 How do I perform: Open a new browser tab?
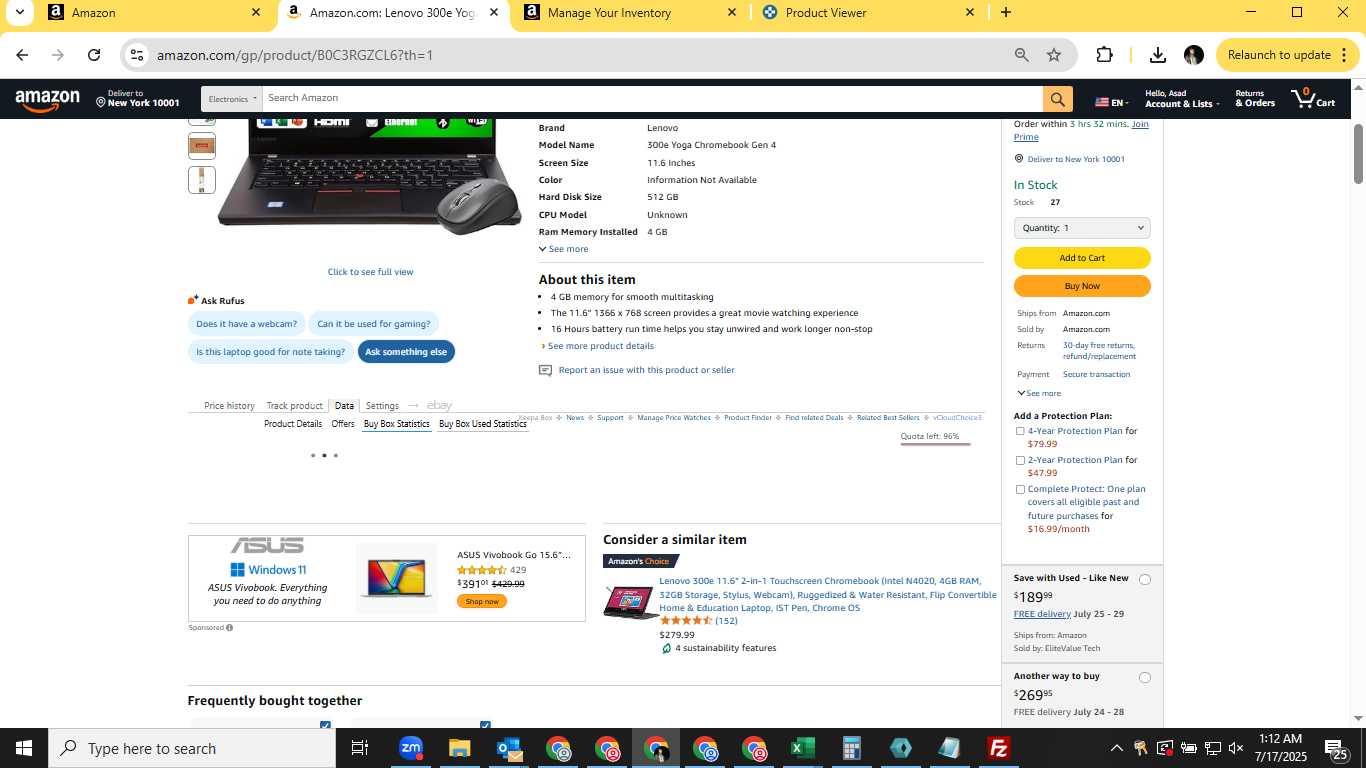point(1006,13)
